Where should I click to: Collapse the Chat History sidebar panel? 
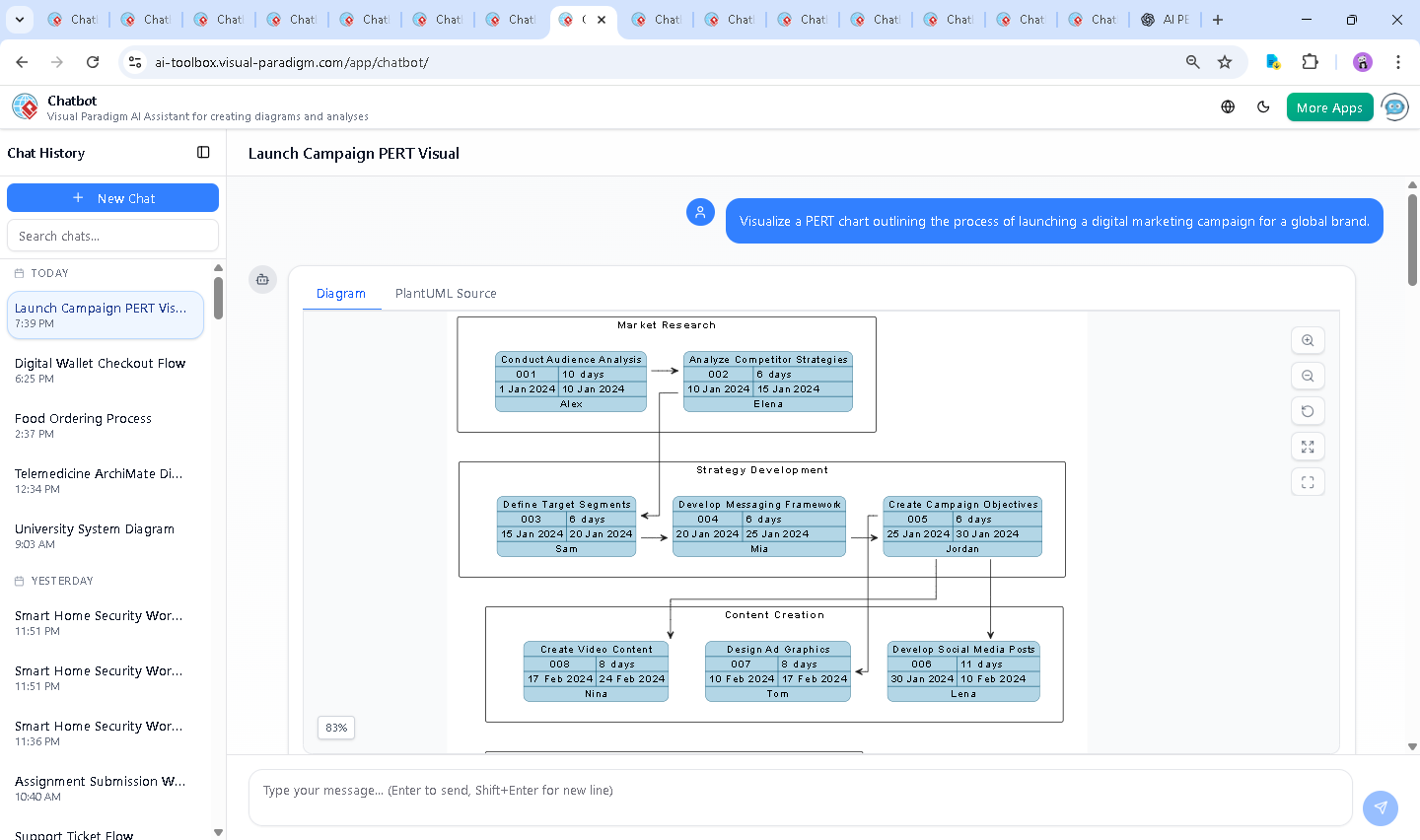[203, 153]
